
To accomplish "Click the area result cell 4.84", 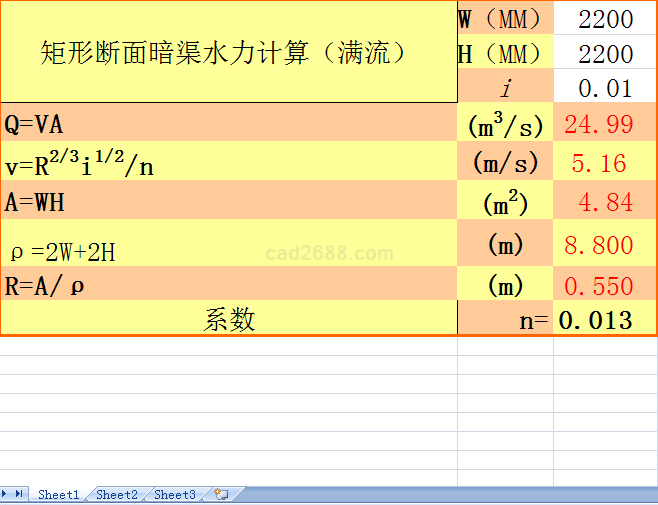I will (x=605, y=202).
